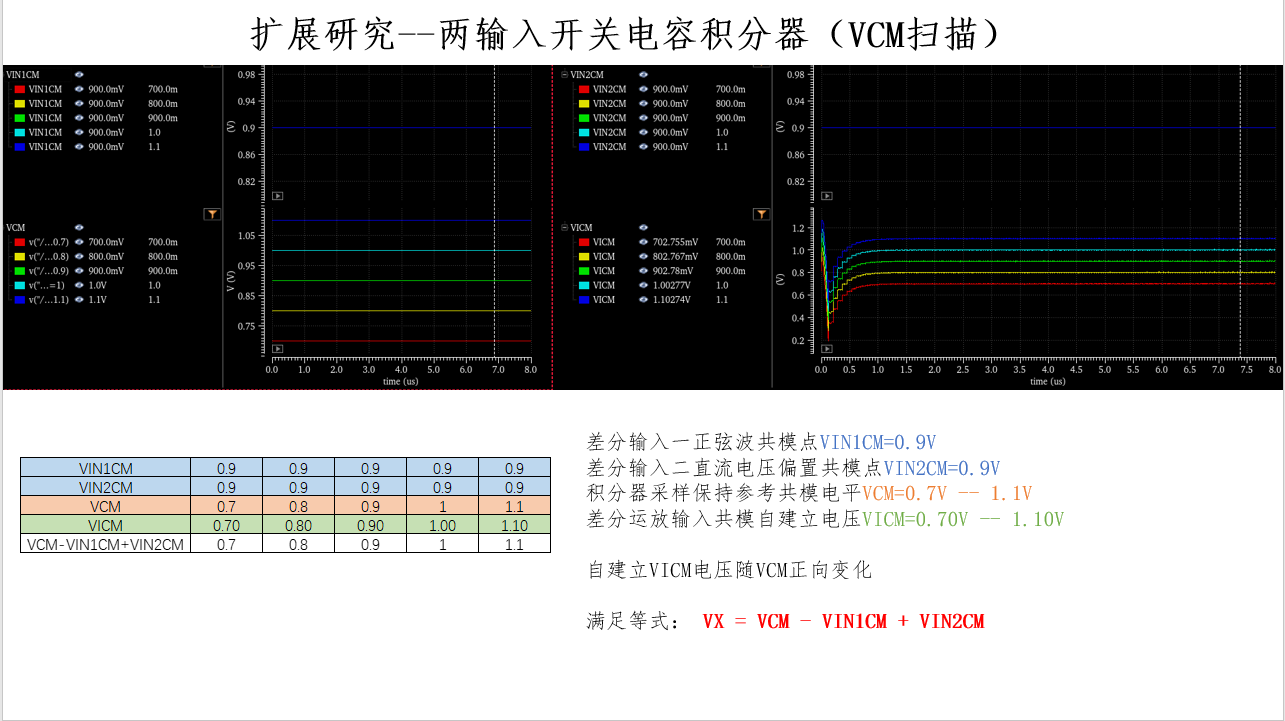The height and width of the screenshot is (721, 1285).
Task: Click the table cell reading 0.70
Action: (x=227, y=525)
